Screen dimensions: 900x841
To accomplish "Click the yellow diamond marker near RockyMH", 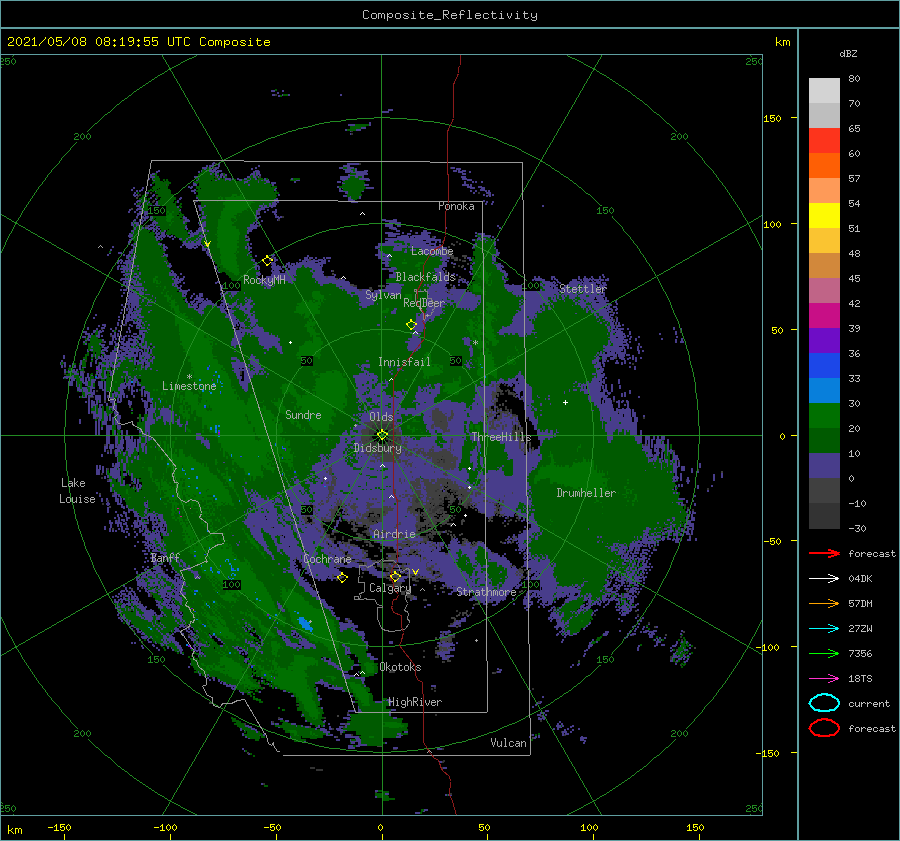I will point(267,261).
